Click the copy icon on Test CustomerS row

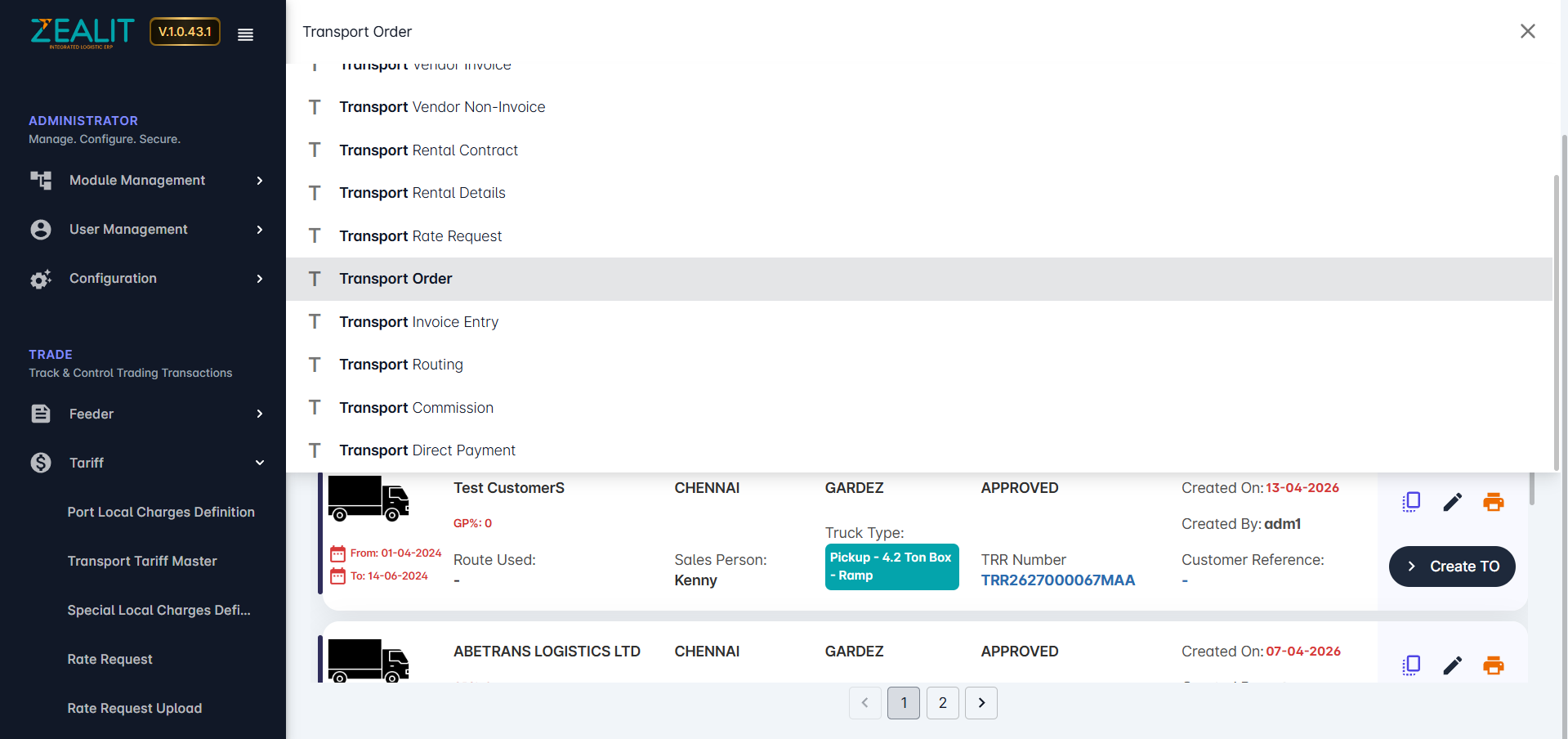[x=1411, y=502]
